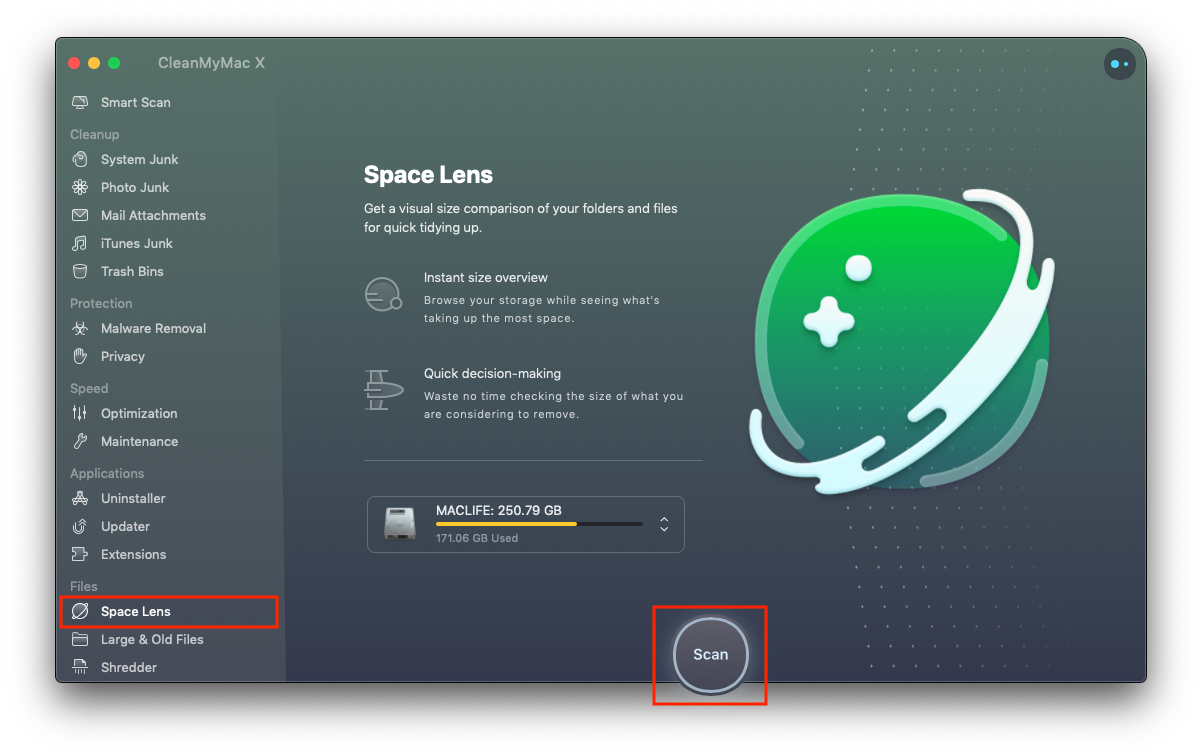Click the MACLIFE storage usage bar
The height and width of the screenshot is (756, 1202).
pos(539,524)
